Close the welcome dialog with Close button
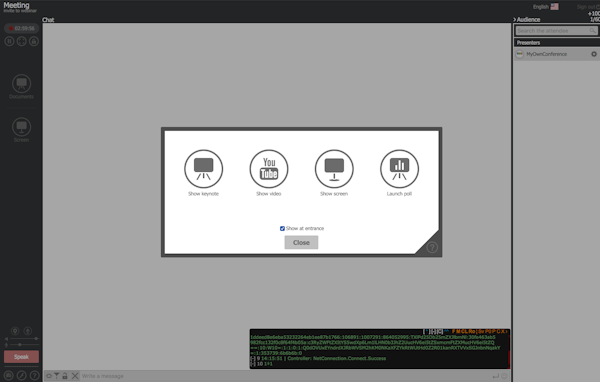The height and width of the screenshot is (382, 600). (301, 242)
